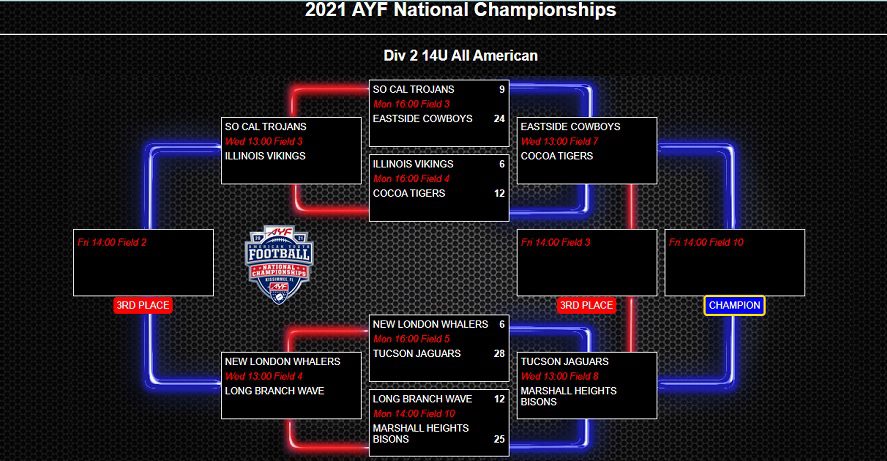Select the Fri 14:00 Field 10 championship game time

706,242
